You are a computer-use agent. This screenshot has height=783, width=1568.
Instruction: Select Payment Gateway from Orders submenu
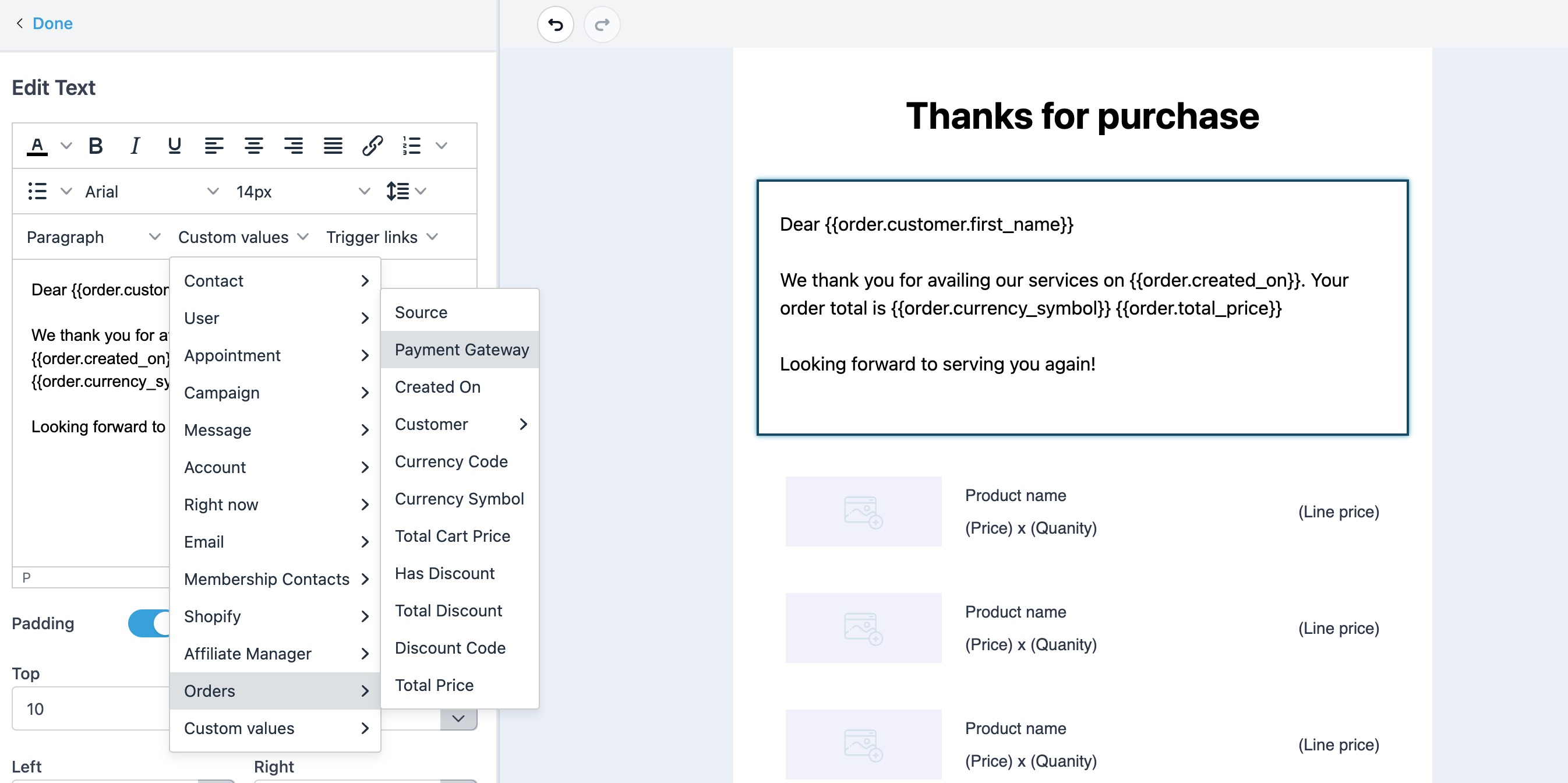point(461,350)
